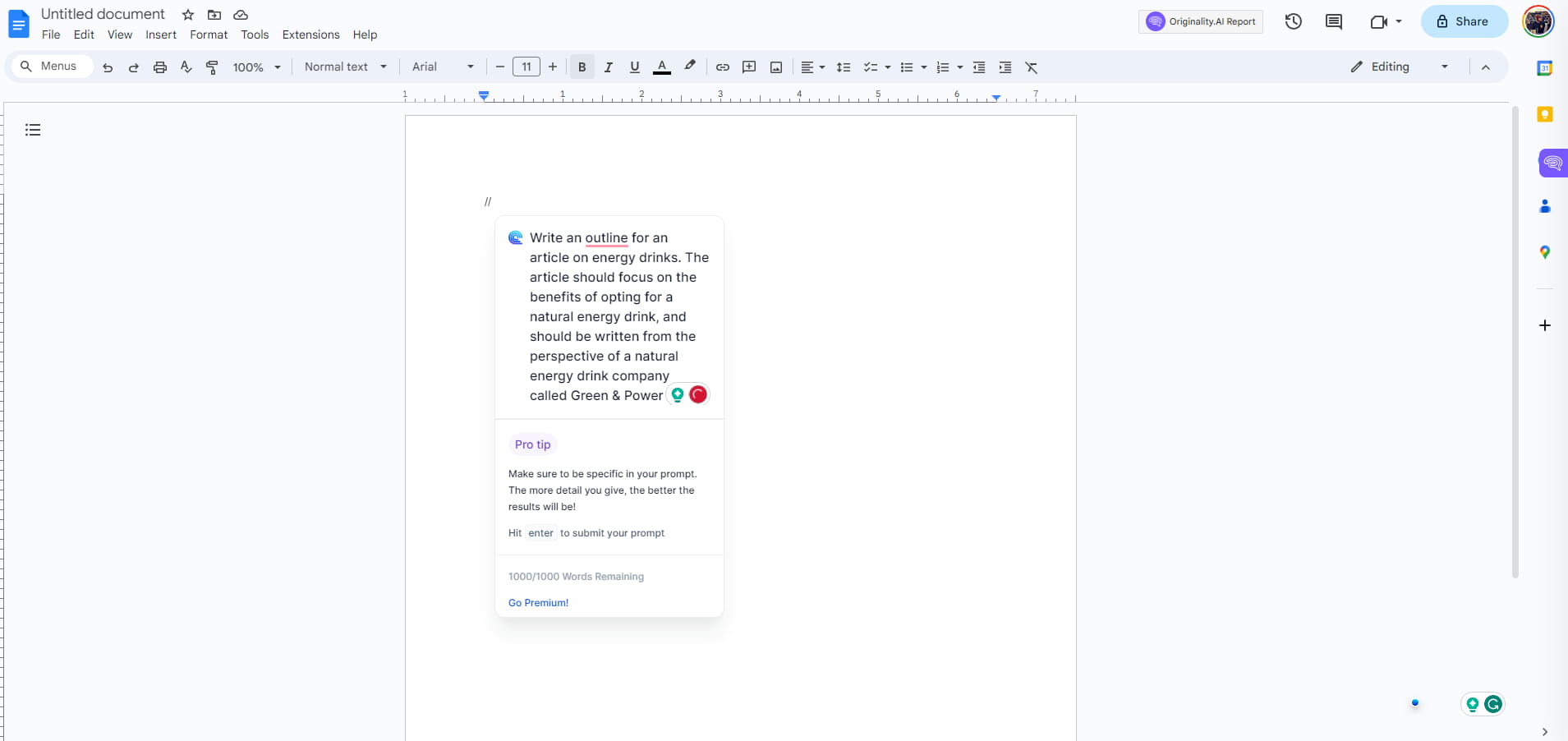Open the Normal text styles dropdown
The width and height of the screenshot is (1568, 741).
tap(344, 67)
